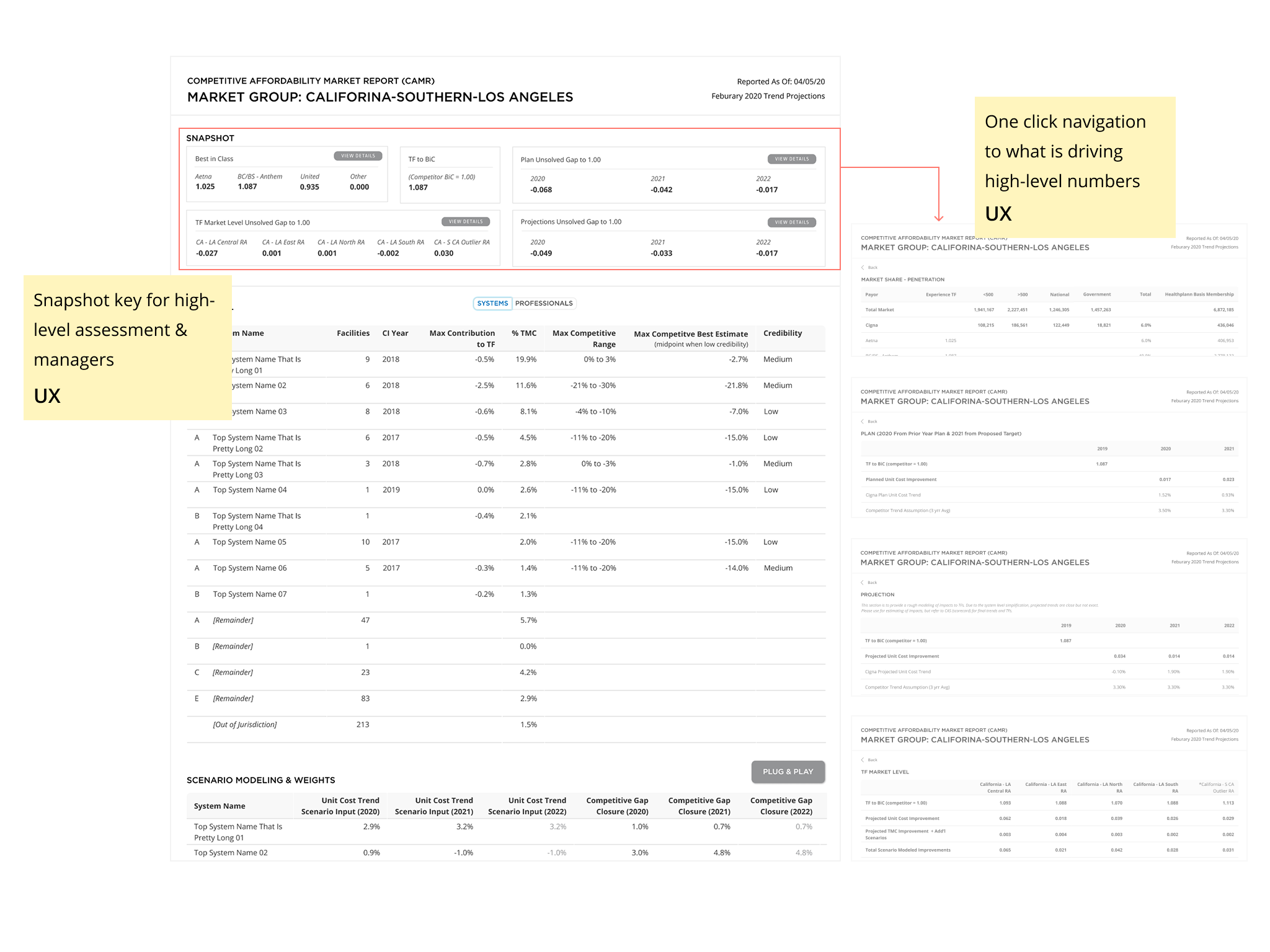Click 2.9% Unit Cost Trend 2020 input

371,827
